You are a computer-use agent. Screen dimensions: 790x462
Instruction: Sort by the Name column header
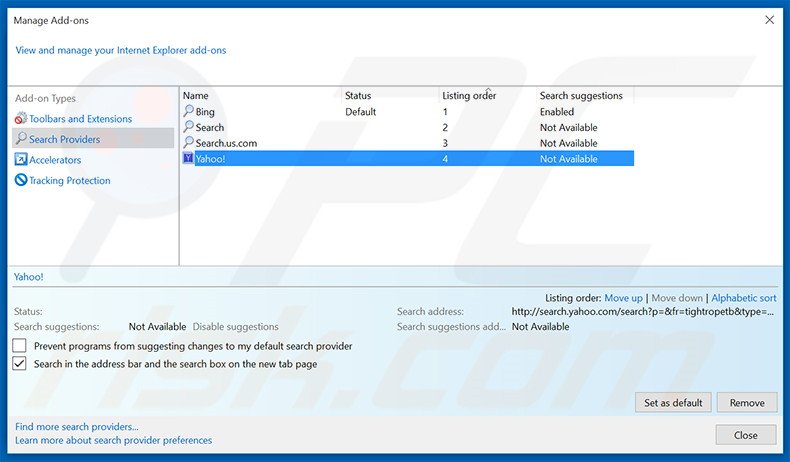195,95
